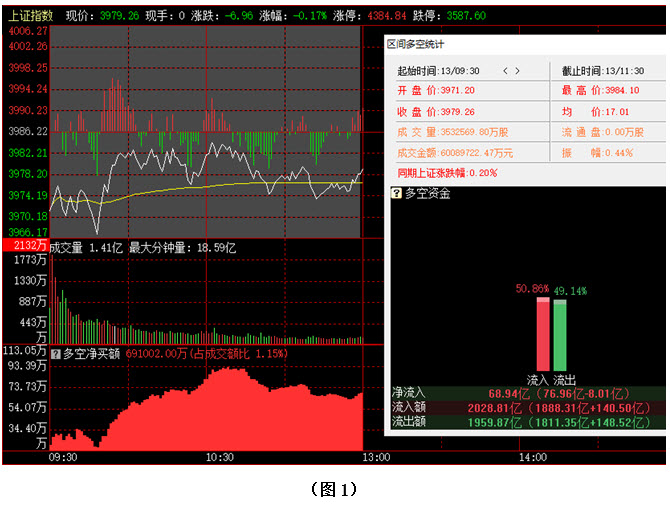Click the 14:00 time axis marker
Screen dimensions: 670x513
(532, 457)
